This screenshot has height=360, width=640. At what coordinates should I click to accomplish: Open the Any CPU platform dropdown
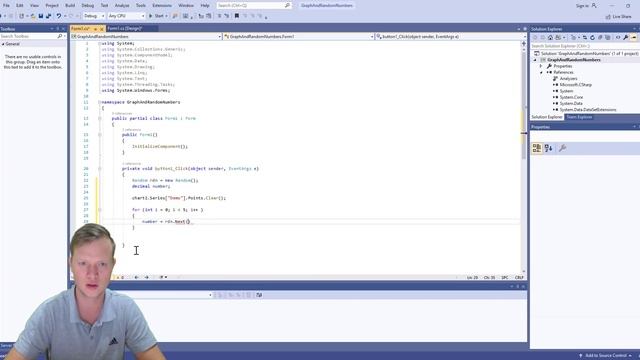tap(126, 16)
